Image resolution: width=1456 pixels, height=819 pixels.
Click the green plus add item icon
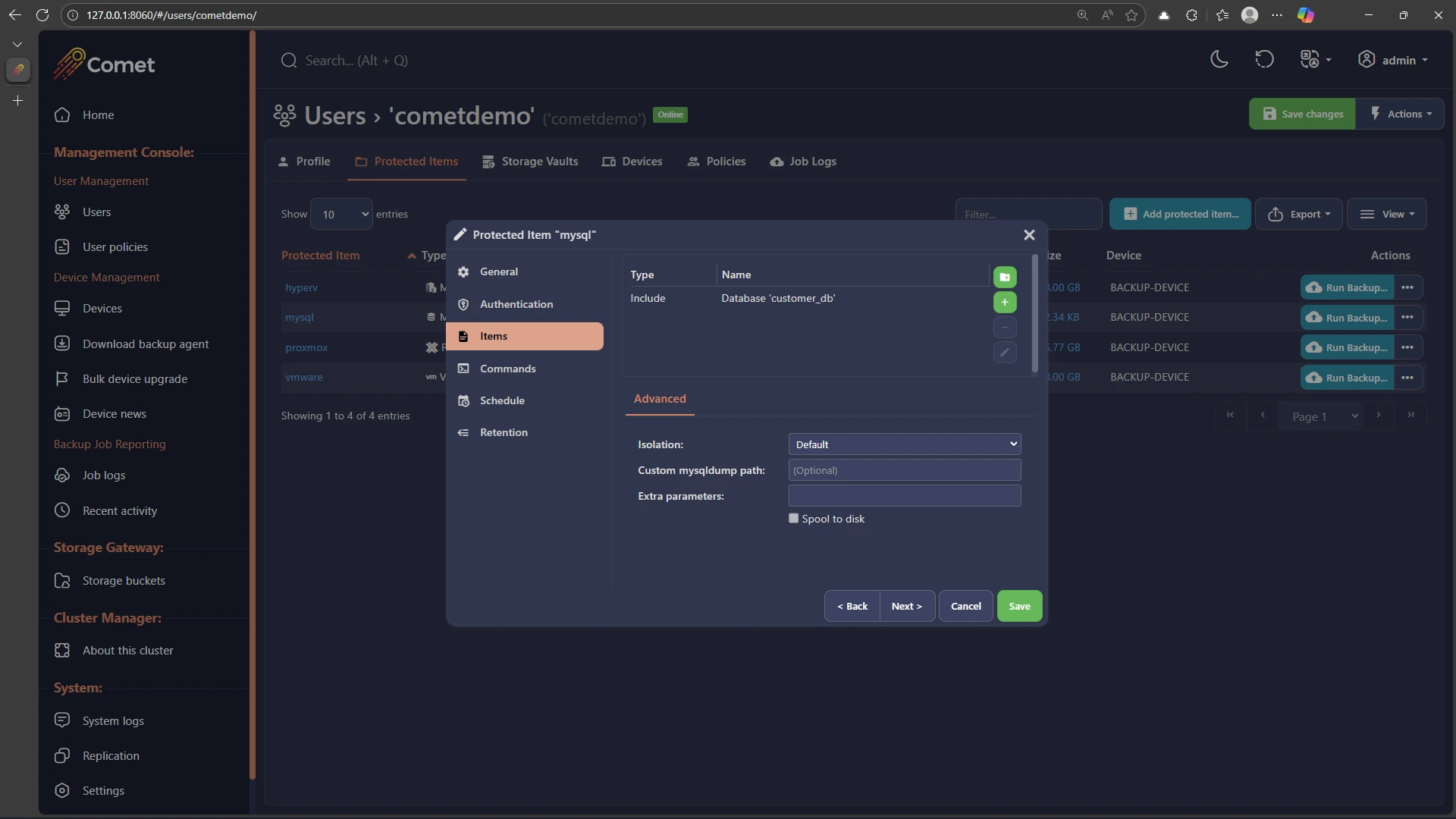click(1005, 303)
